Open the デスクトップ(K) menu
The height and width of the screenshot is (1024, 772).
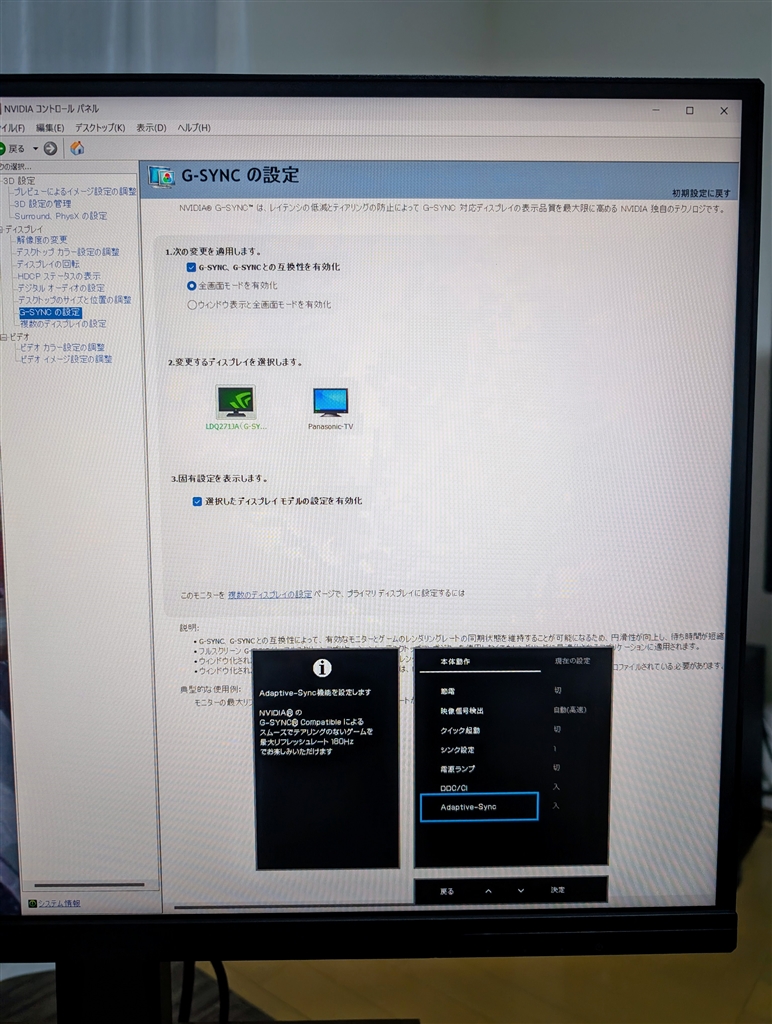pyautogui.click(x=100, y=128)
